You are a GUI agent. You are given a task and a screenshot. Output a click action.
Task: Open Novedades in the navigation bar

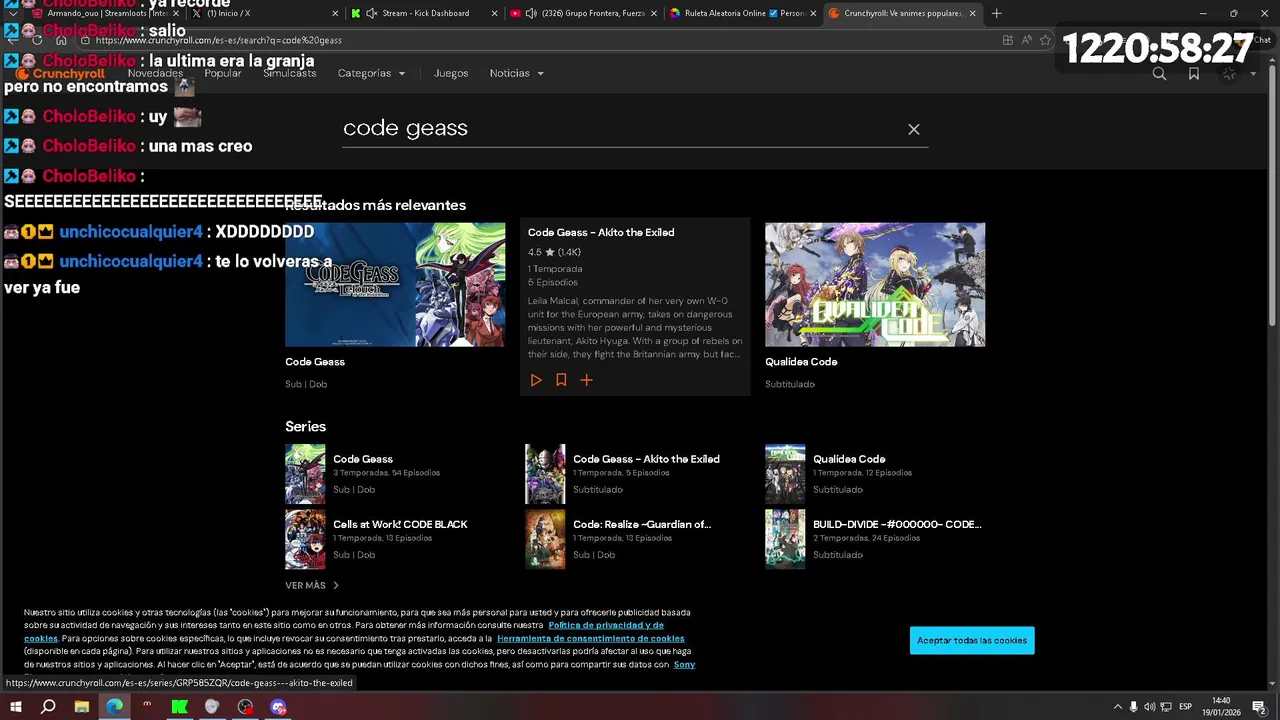(x=155, y=73)
